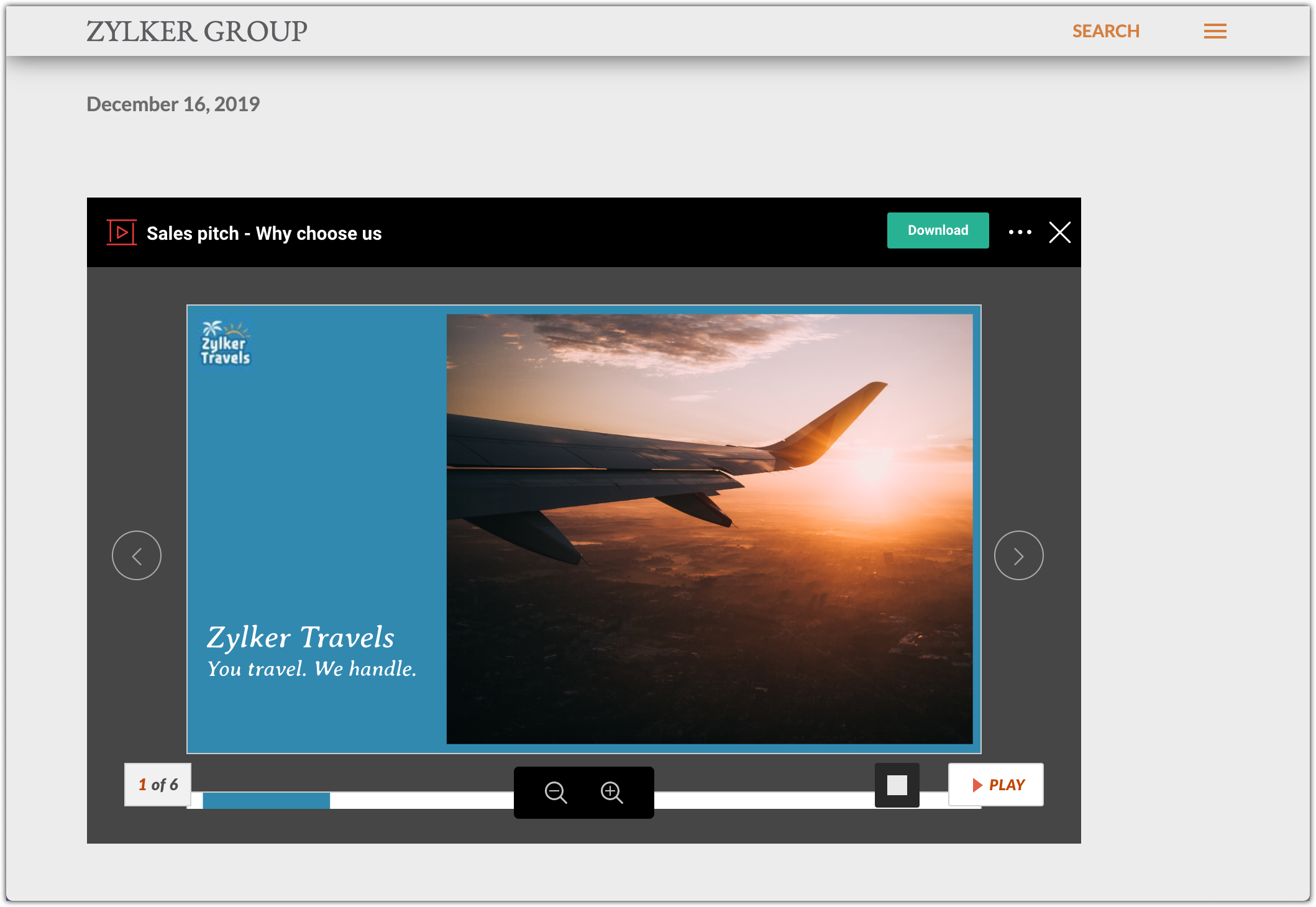This screenshot has height=907, width=1316.
Task: Open the hamburger menu icon
Action: coord(1215,31)
